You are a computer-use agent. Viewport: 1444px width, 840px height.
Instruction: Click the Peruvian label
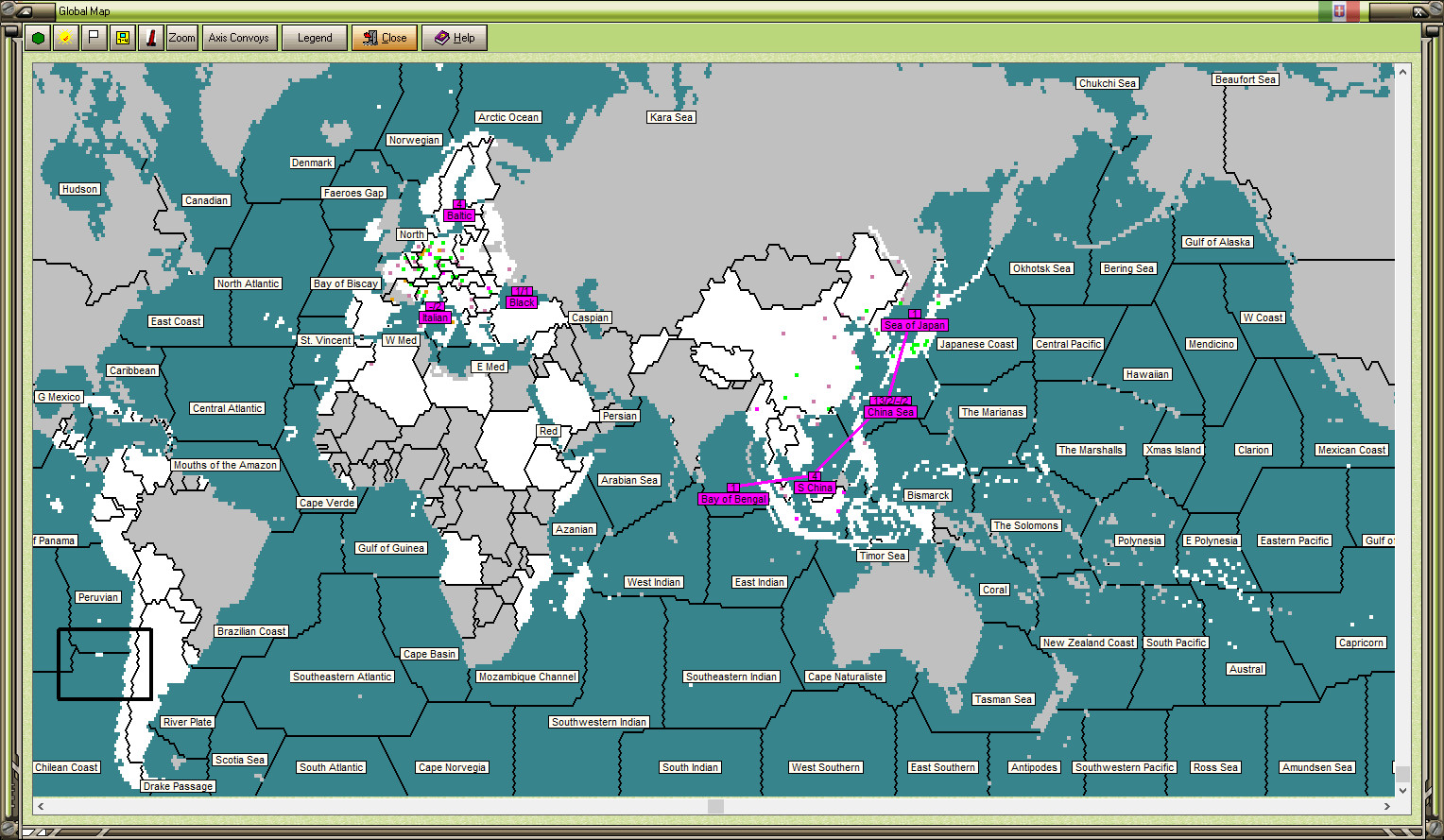tap(98, 597)
